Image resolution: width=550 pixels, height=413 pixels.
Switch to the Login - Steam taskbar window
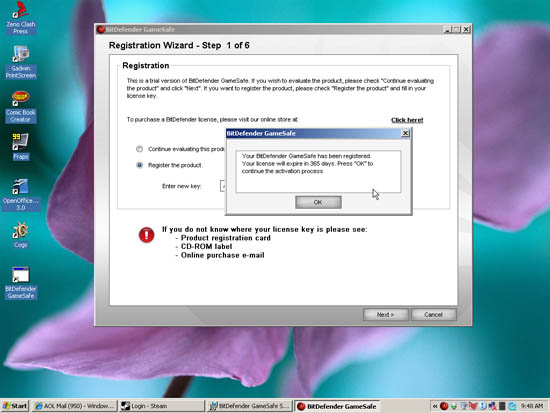pyautogui.click(x=162, y=406)
